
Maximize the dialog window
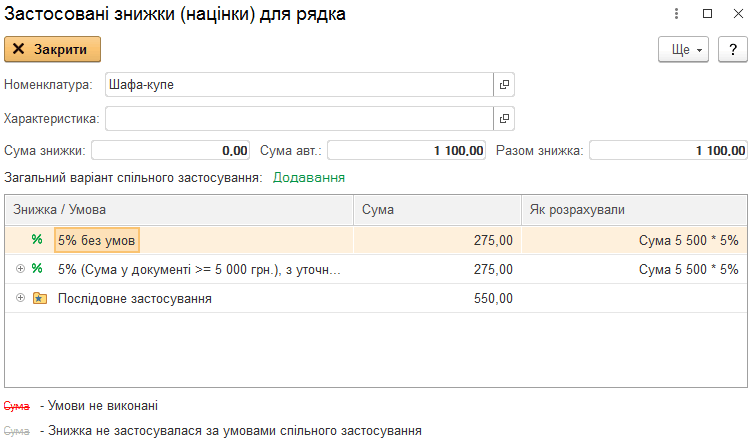(x=707, y=13)
